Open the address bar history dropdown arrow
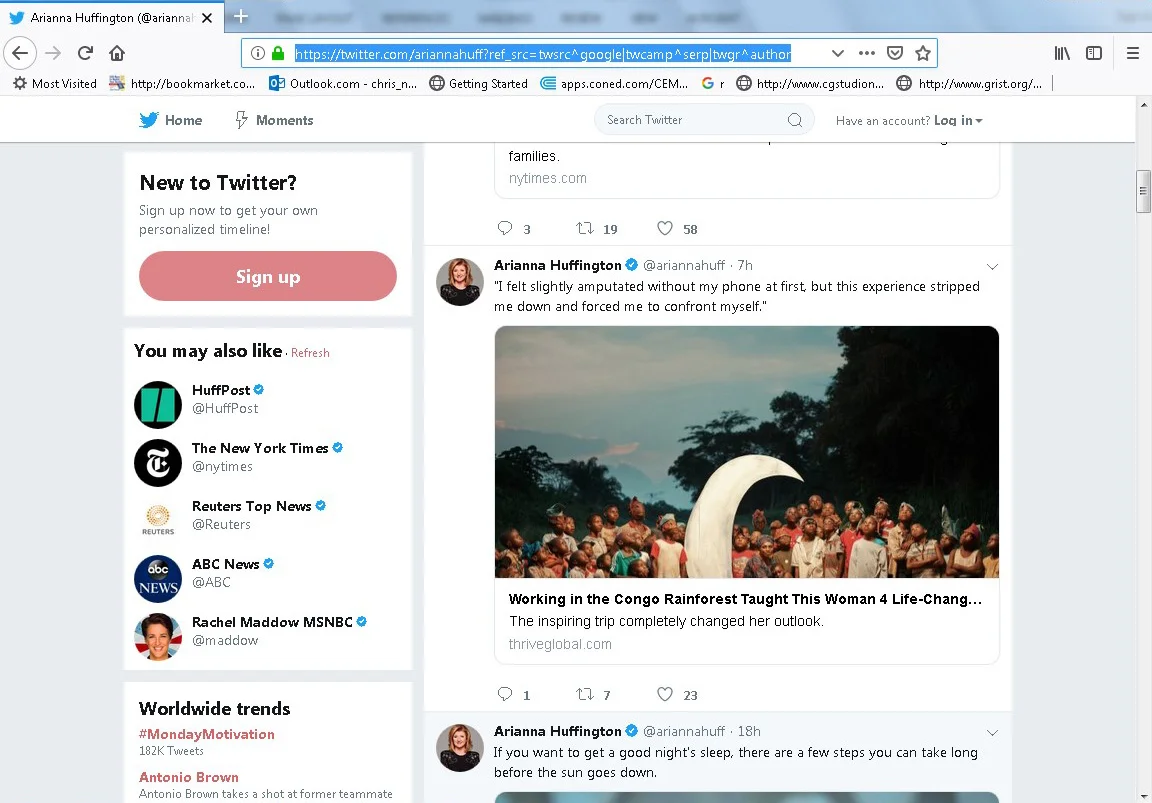The width and height of the screenshot is (1152, 803). (838, 53)
